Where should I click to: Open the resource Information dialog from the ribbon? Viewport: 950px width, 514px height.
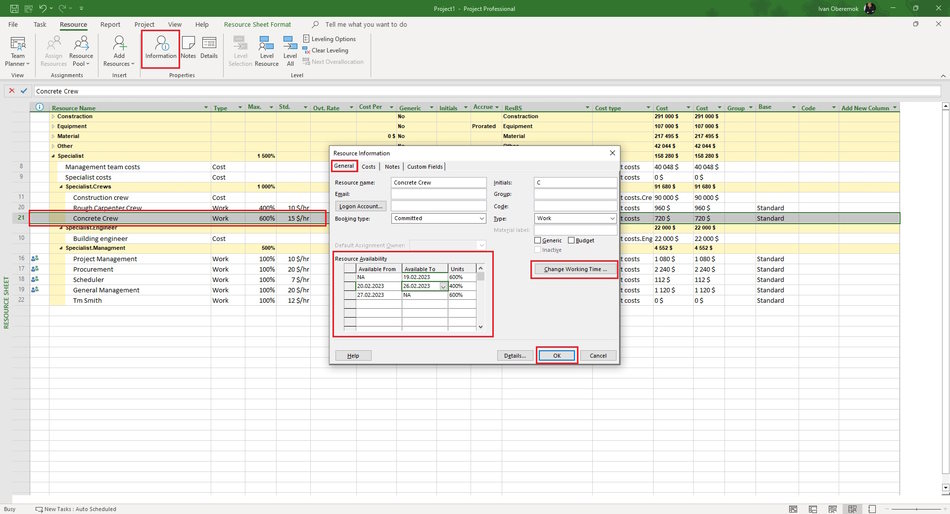coord(161,48)
